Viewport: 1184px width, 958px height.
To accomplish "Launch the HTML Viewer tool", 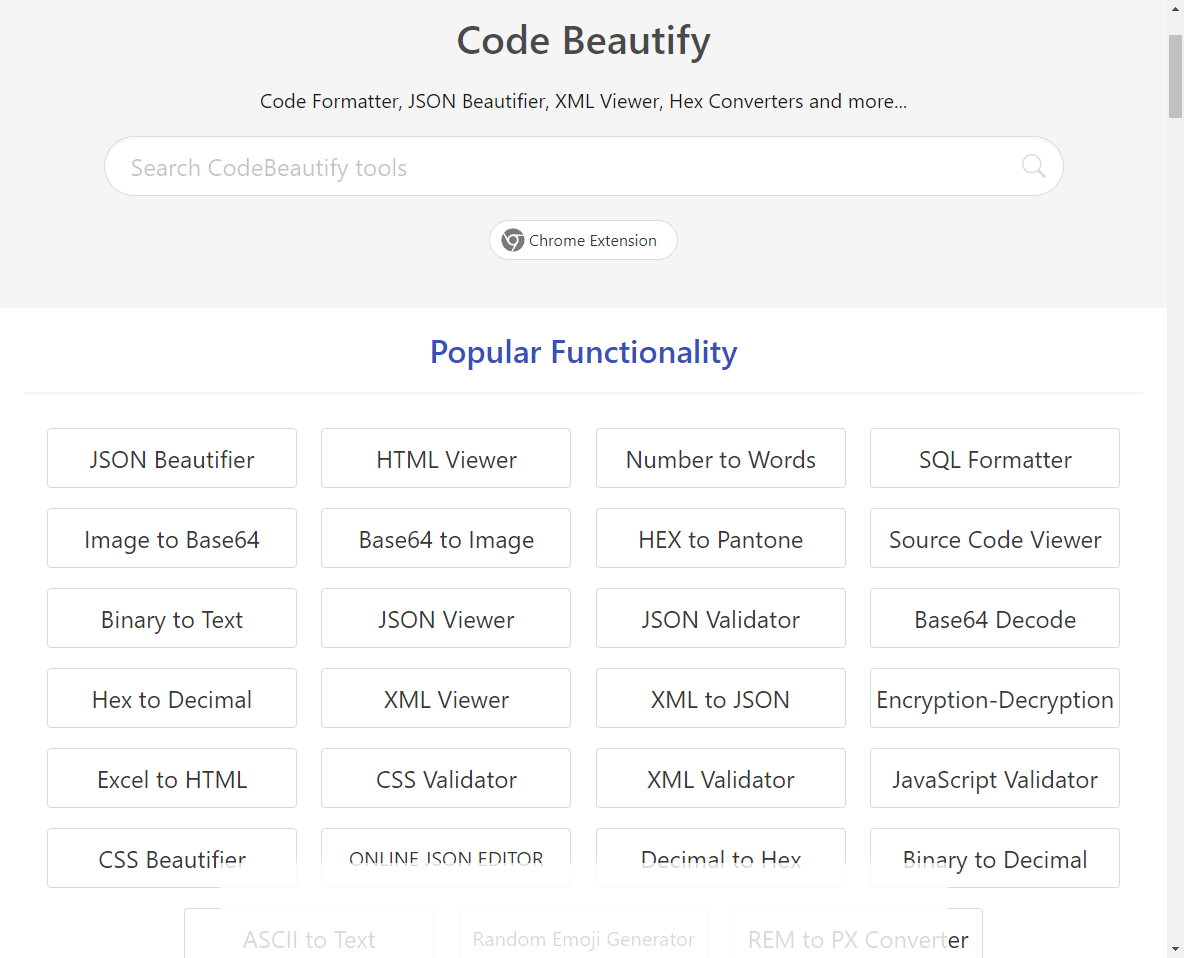I will (446, 459).
